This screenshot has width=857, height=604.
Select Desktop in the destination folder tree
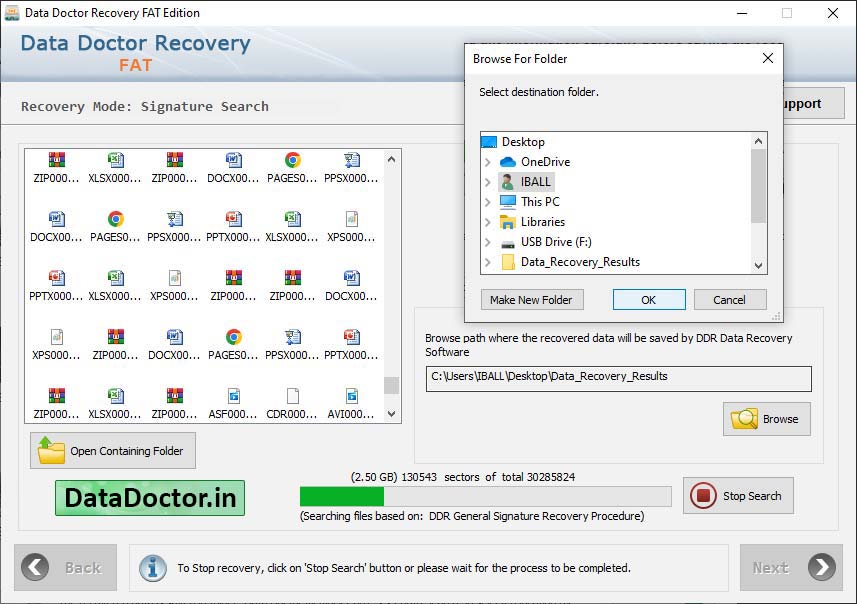tap(525, 141)
